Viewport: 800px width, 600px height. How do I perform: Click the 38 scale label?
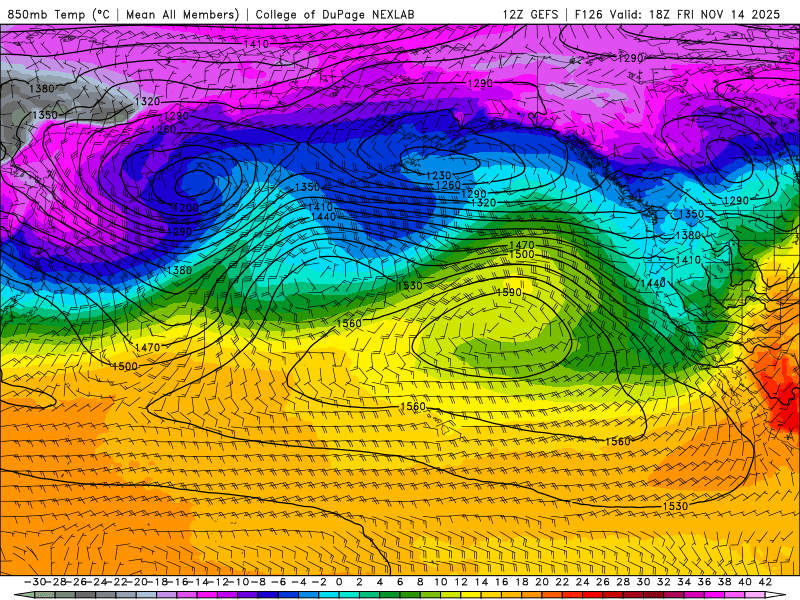point(724,582)
